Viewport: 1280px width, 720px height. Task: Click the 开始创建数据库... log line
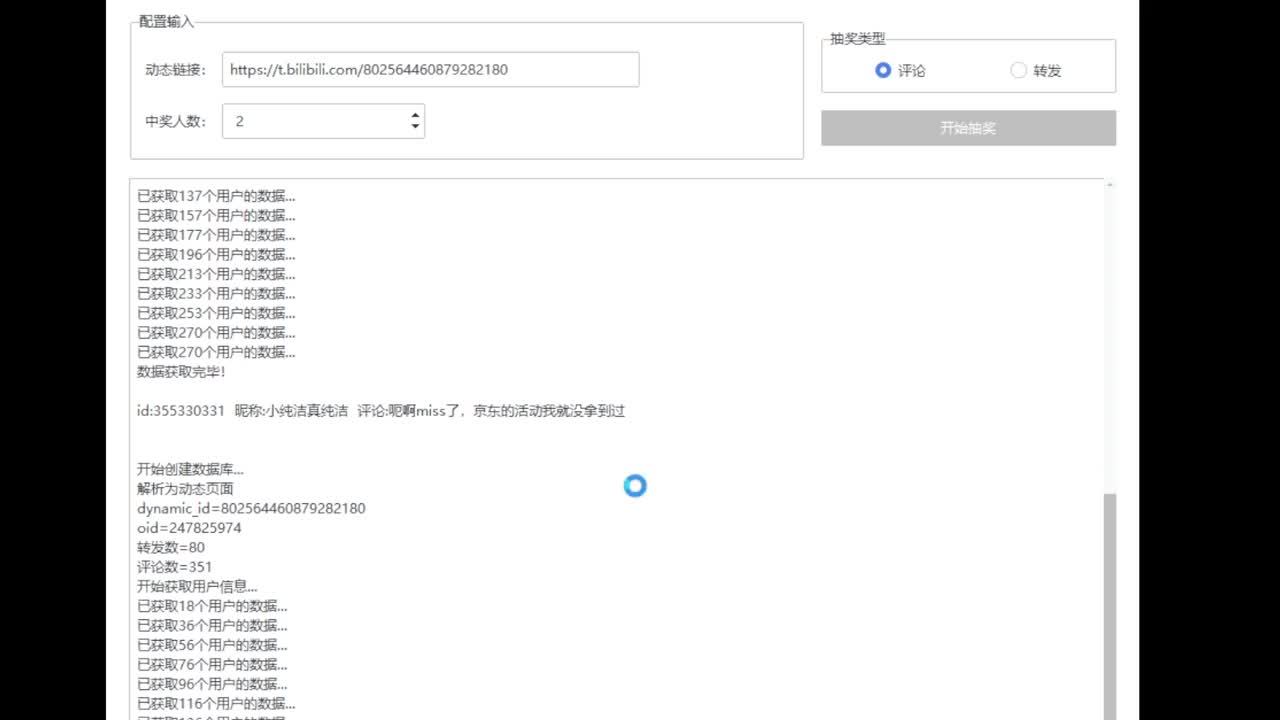[190, 469]
